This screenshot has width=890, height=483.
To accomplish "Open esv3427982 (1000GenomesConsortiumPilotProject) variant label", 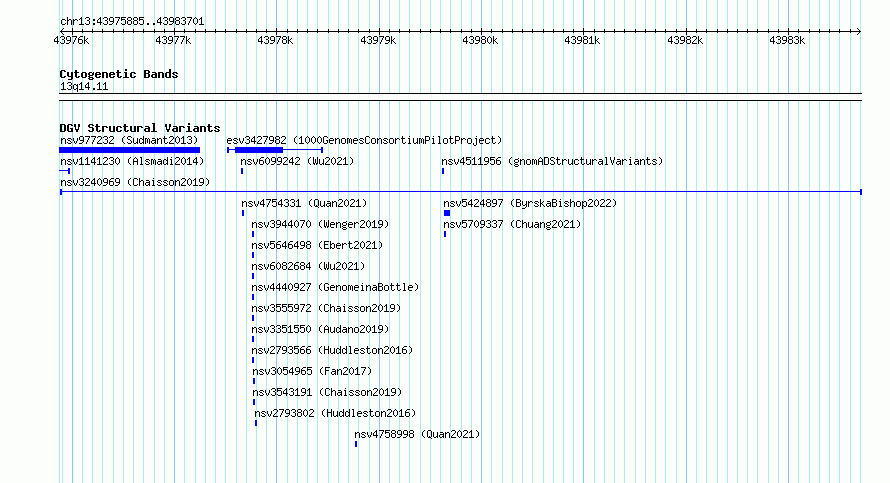I will (364, 140).
